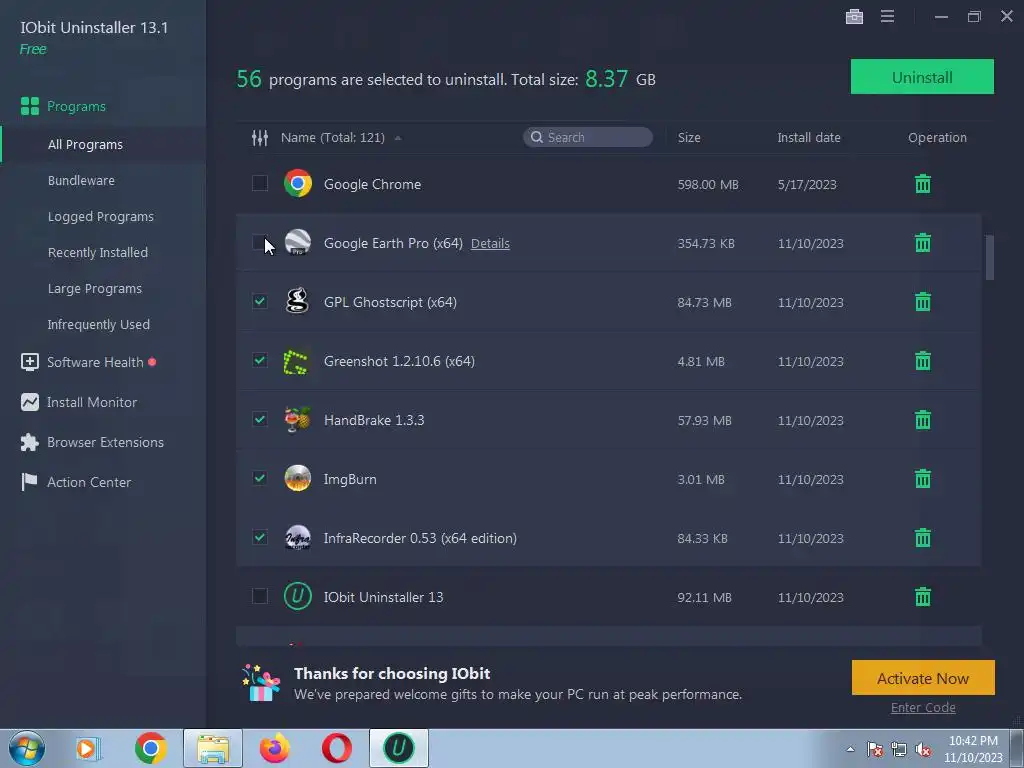1024x768 pixels.
Task: Show hidden tray icons arrow
Action: [850, 749]
